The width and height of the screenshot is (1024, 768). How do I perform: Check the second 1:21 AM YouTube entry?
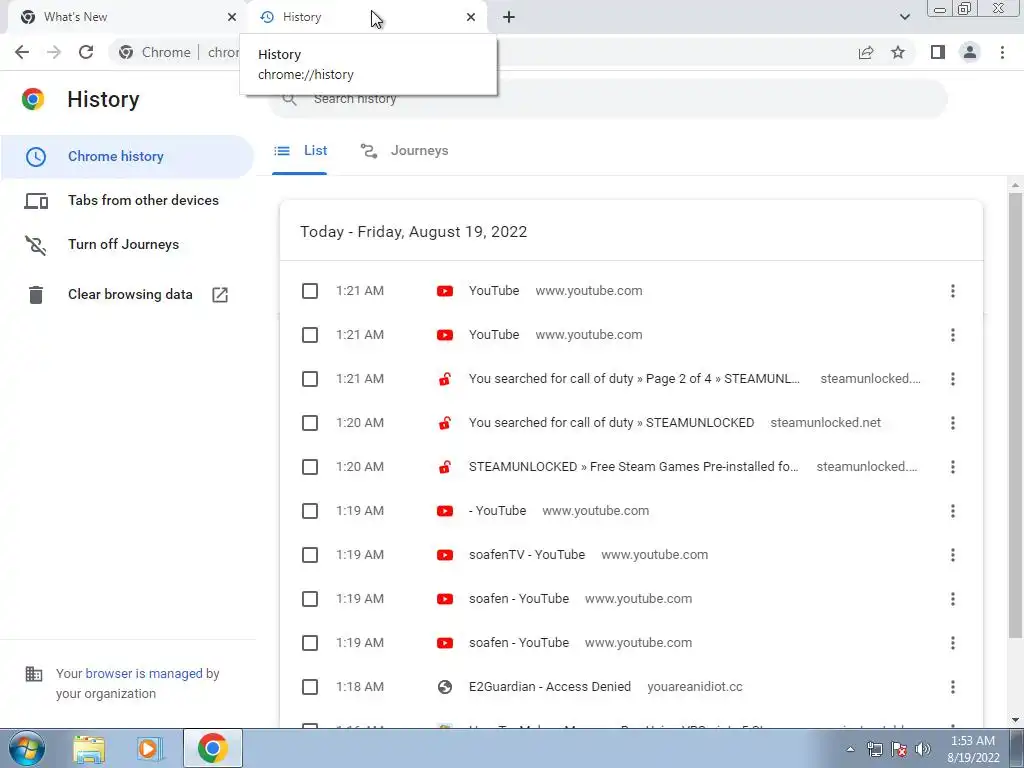tap(310, 335)
